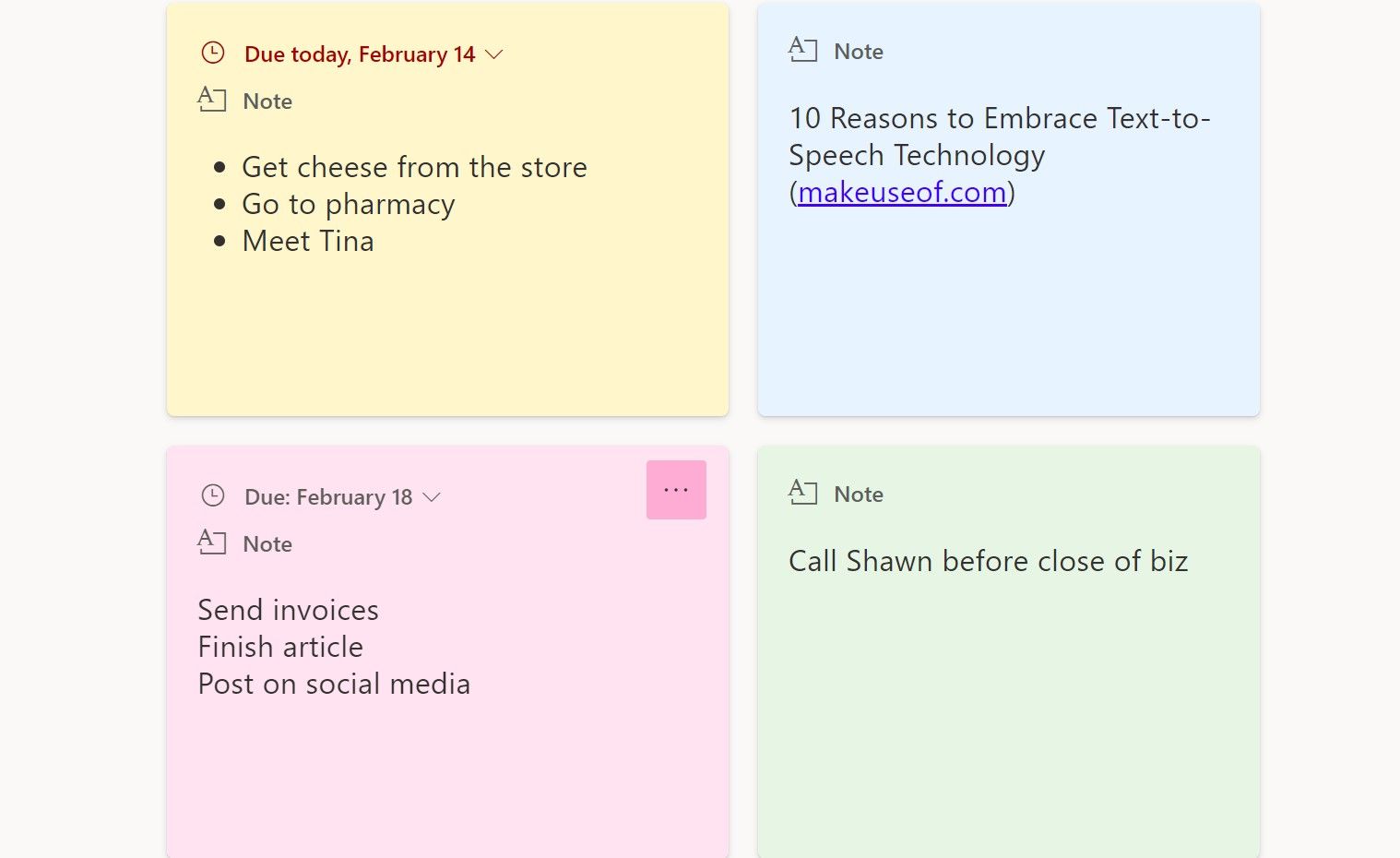Click the Note icon on the Call Shawn note

point(802,493)
